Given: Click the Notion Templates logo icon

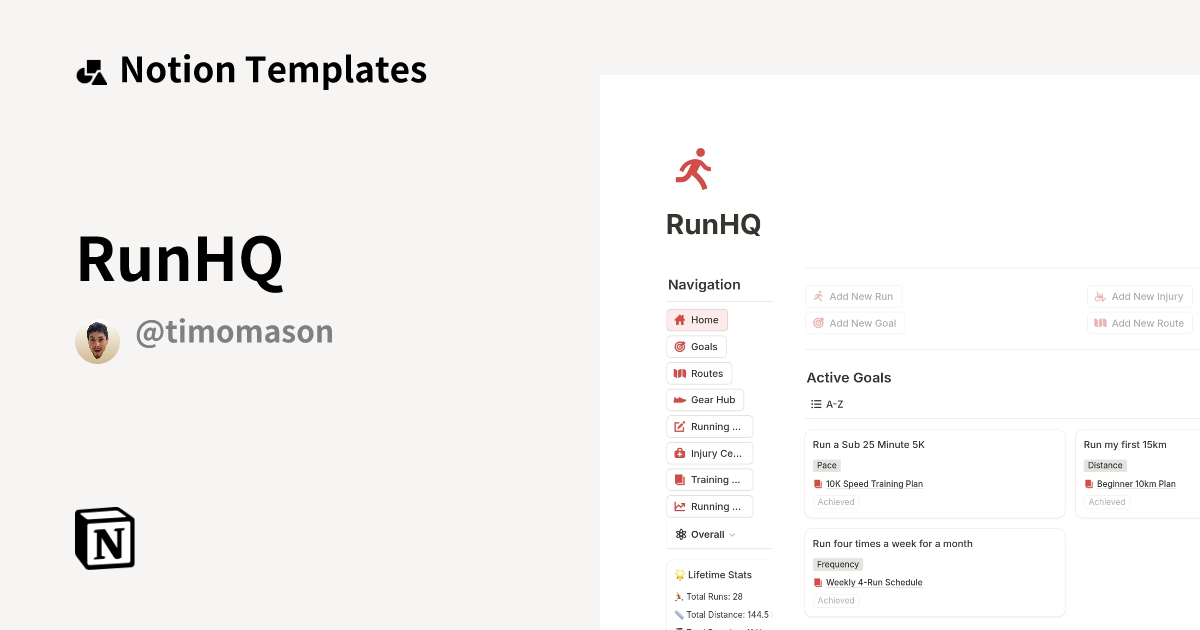Looking at the screenshot, I should 91,69.
